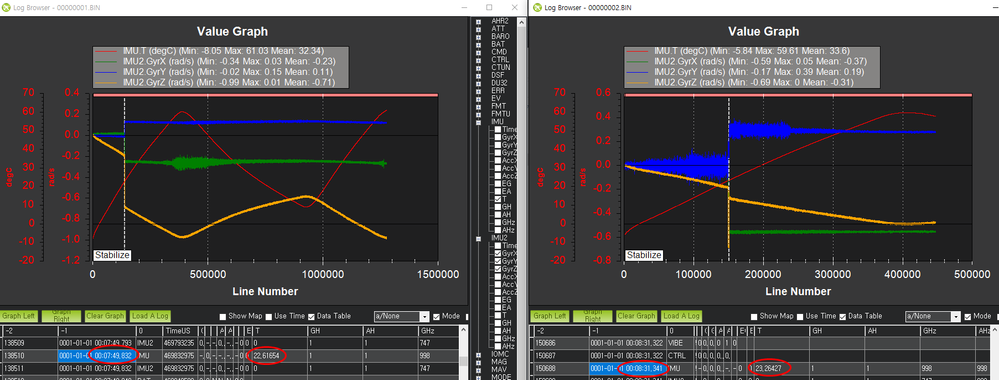Click Graph Left button in left window
This screenshot has height=380, width=999.
click(18, 316)
